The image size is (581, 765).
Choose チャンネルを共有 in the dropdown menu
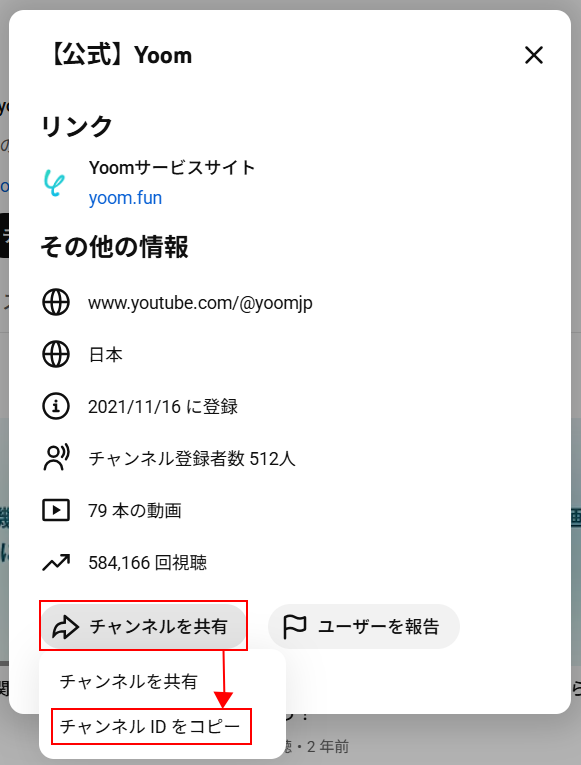pos(162,681)
